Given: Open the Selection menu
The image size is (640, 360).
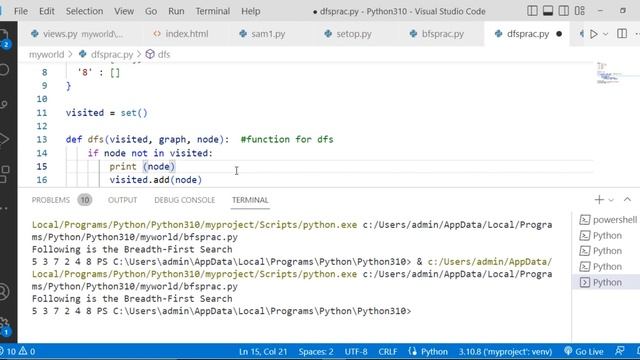Looking at the screenshot, I should click(x=84, y=11).
